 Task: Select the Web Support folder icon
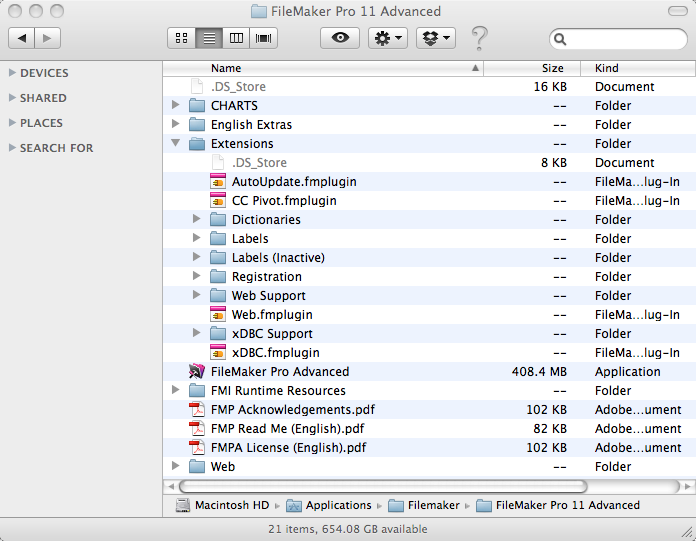point(218,296)
